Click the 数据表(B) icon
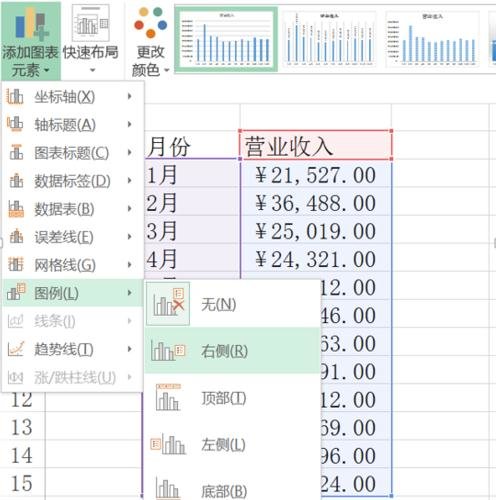496x500 pixels. pyautogui.click(x=16, y=209)
